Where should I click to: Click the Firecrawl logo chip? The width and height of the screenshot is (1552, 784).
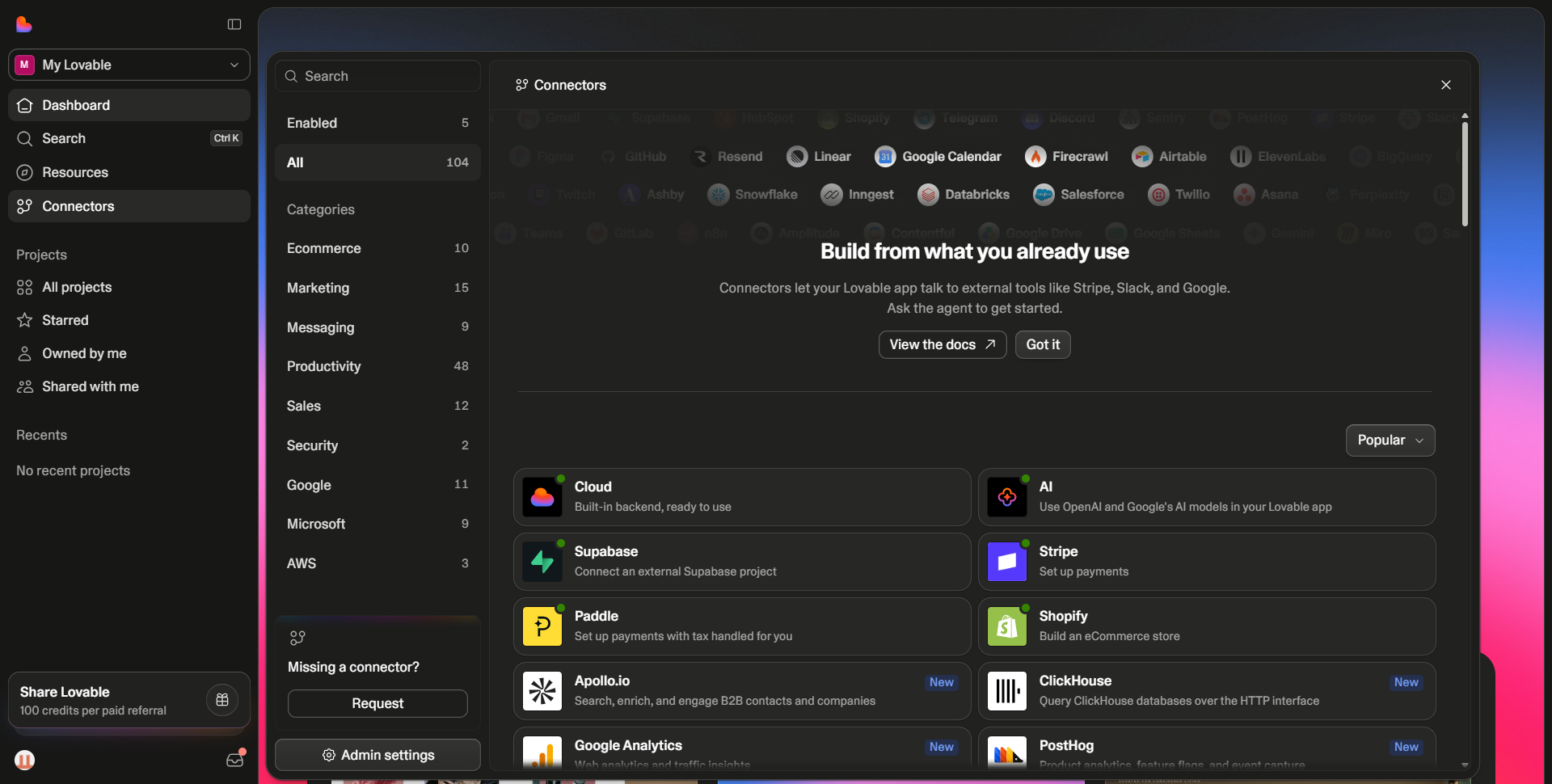[x=1066, y=157]
